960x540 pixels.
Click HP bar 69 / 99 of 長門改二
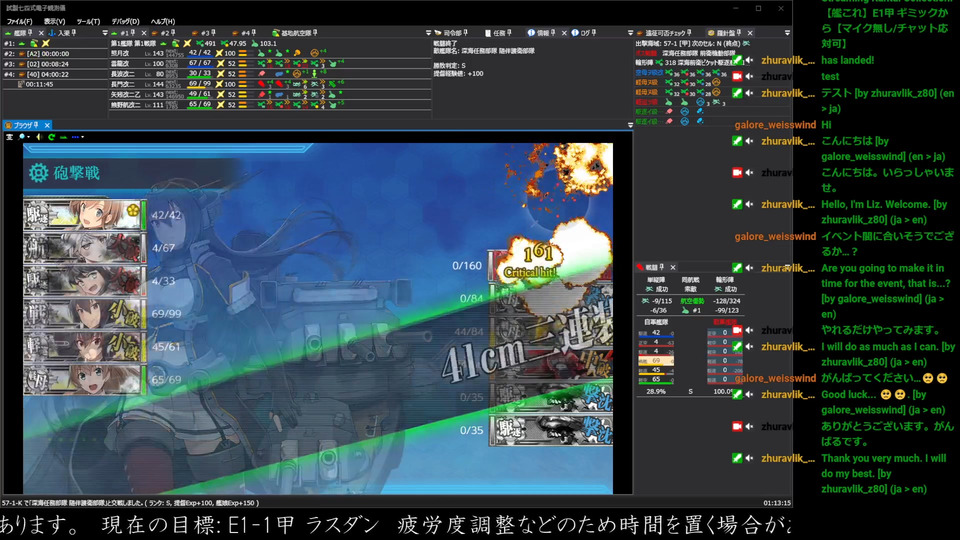click(x=200, y=84)
